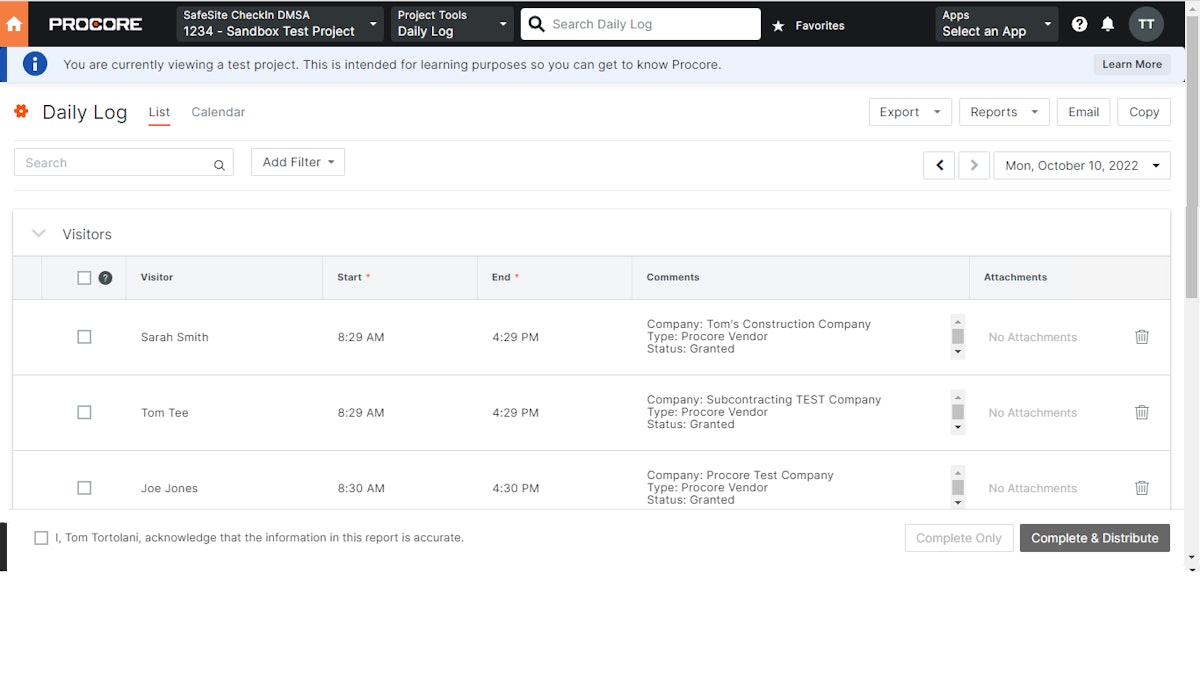Click Complete & Distribute
The height and width of the screenshot is (675, 1200).
(1094, 537)
